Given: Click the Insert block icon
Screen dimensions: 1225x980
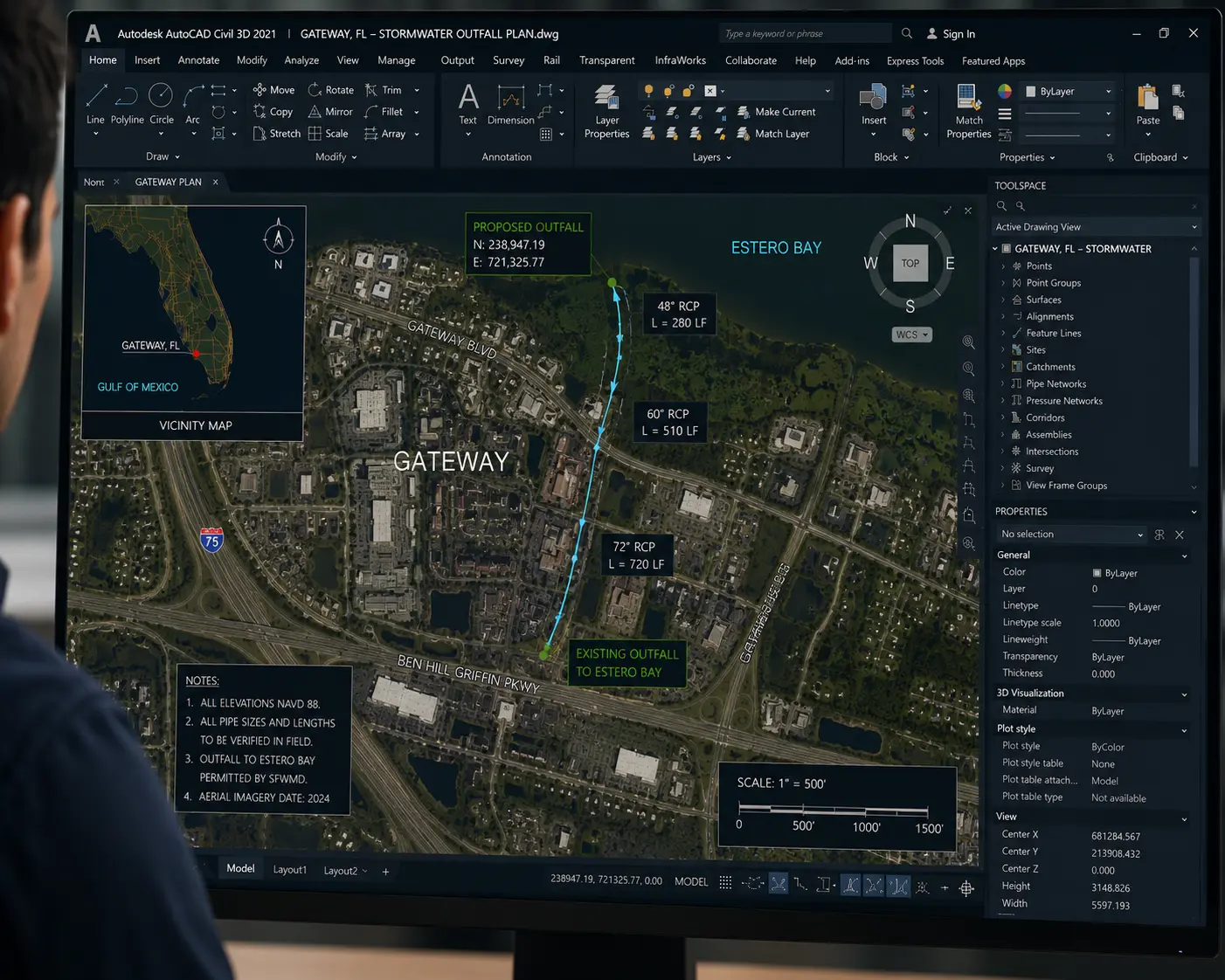Looking at the screenshot, I should pos(874,104).
